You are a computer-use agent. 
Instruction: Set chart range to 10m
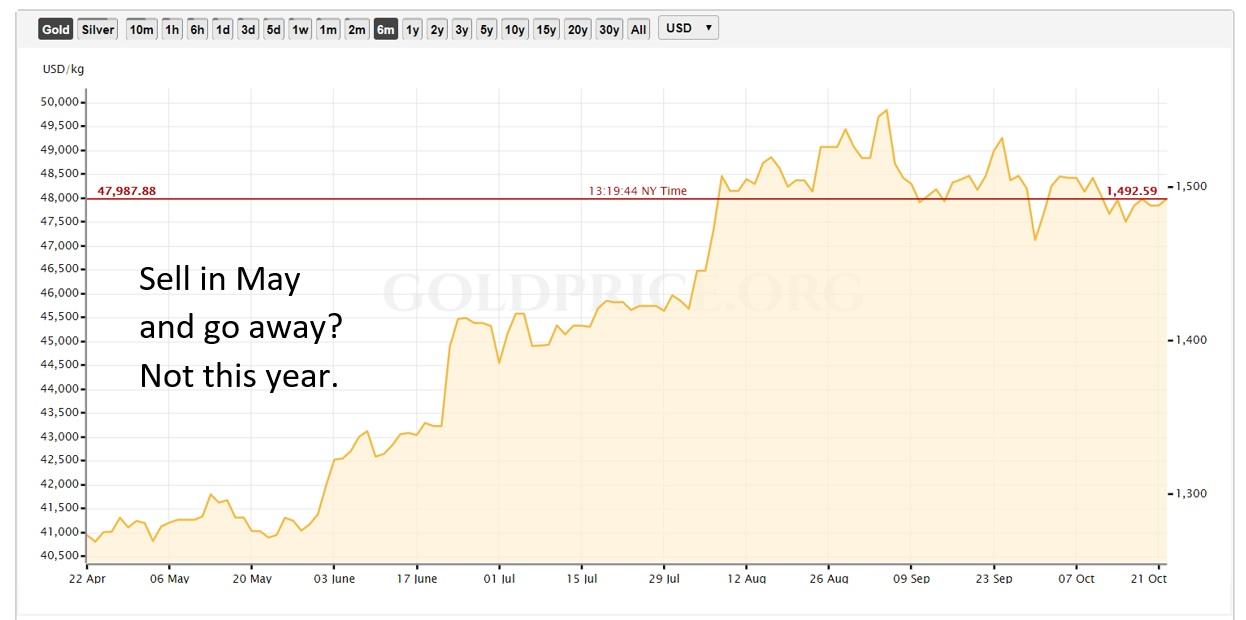click(x=141, y=29)
